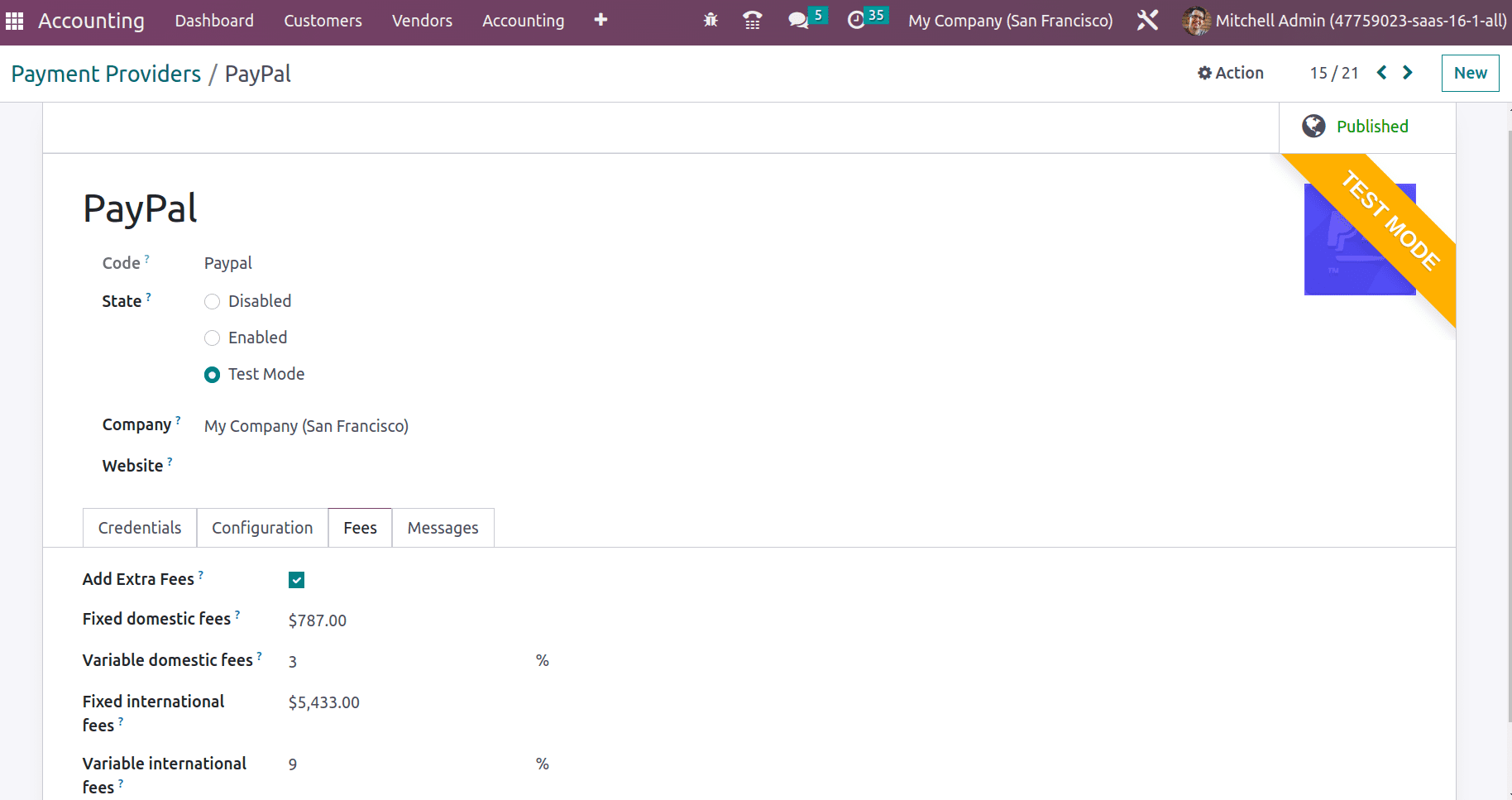This screenshot has width=1512, height=800.
Task: Open tooltip for Company help mark
Action: 178,419
